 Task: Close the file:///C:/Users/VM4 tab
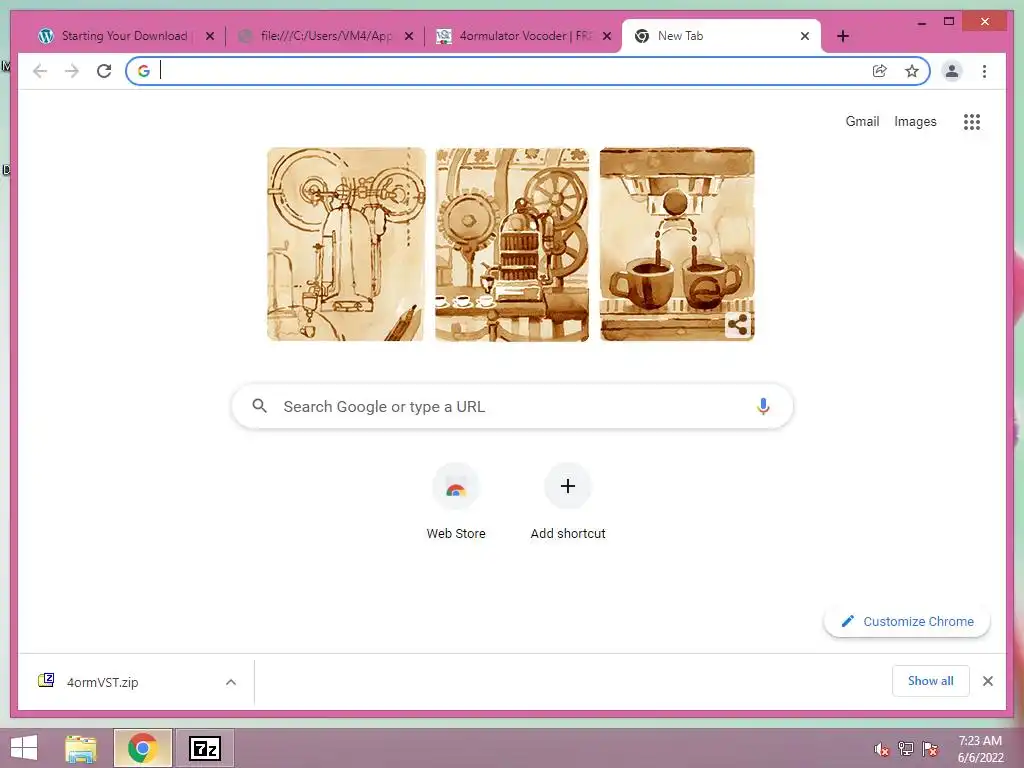point(409,36)
